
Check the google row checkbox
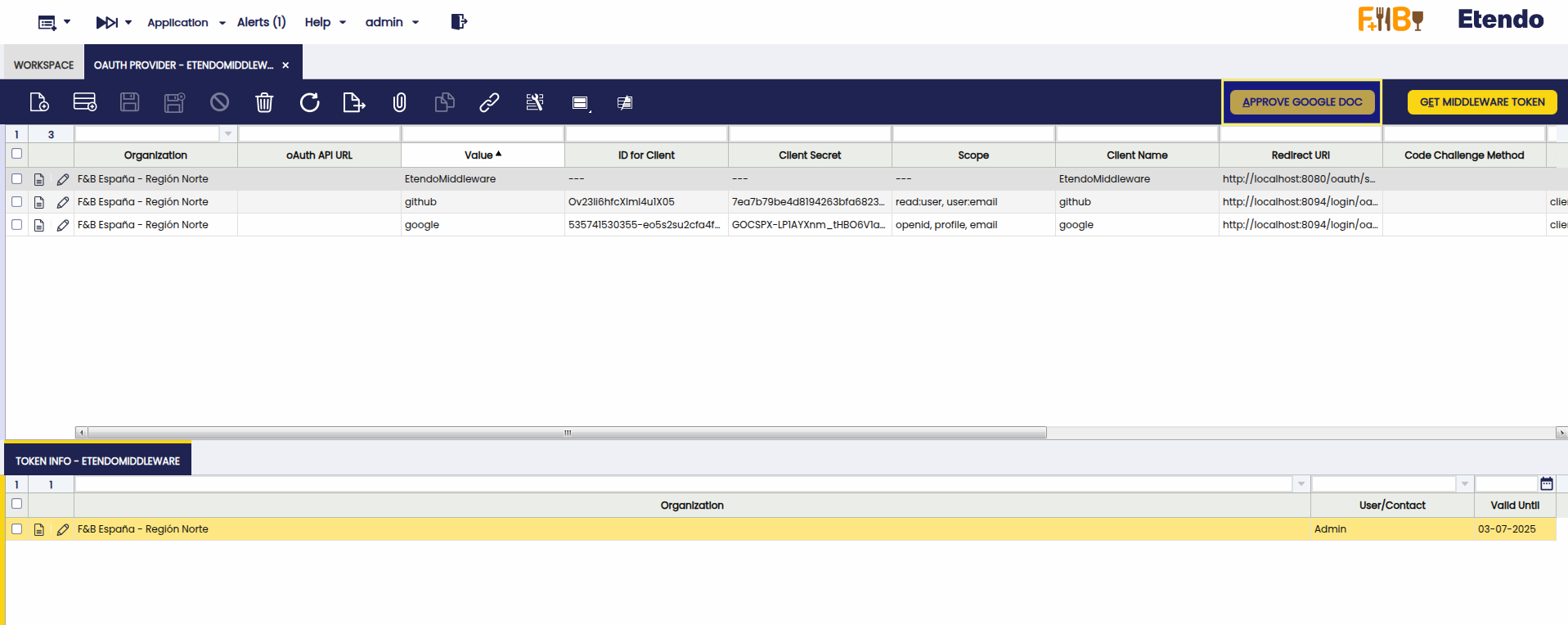pos(16,224)
